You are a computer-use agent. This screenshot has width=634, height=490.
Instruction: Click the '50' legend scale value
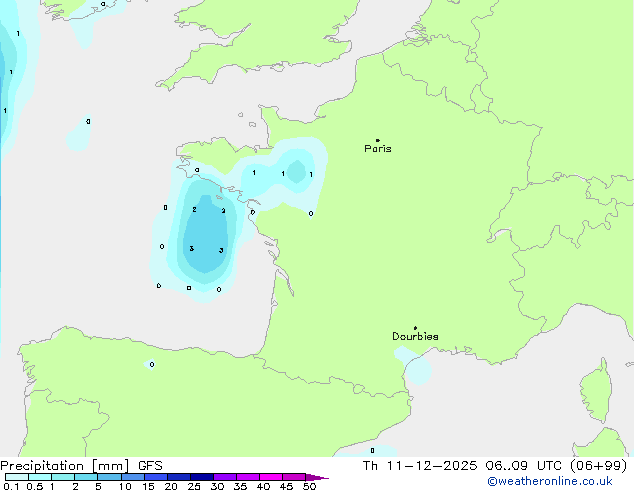pyautogui.click(x=309, y=486)
